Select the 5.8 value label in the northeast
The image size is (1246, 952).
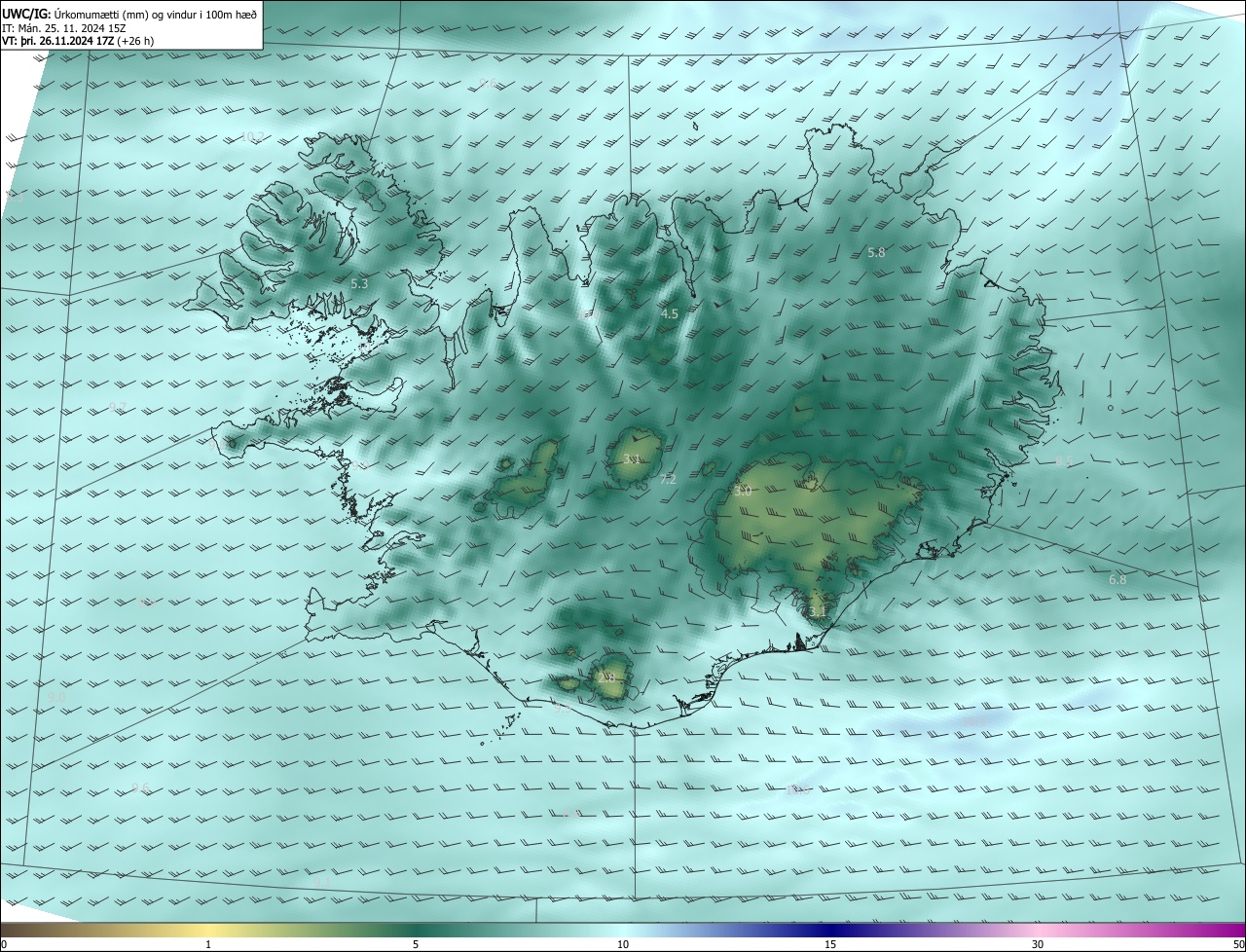876,252
